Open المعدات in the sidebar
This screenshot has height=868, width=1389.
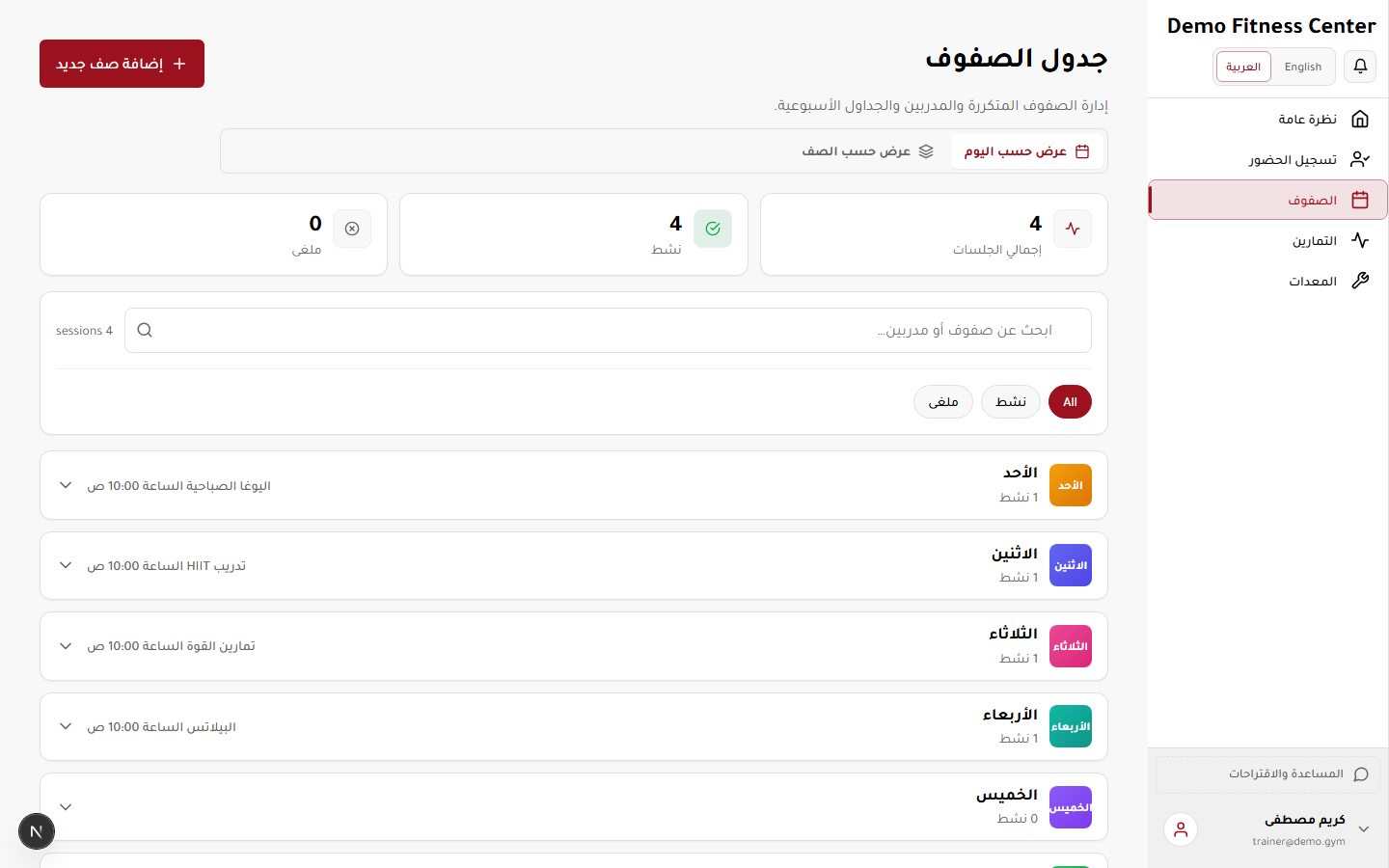click(x=1267, y=281)
